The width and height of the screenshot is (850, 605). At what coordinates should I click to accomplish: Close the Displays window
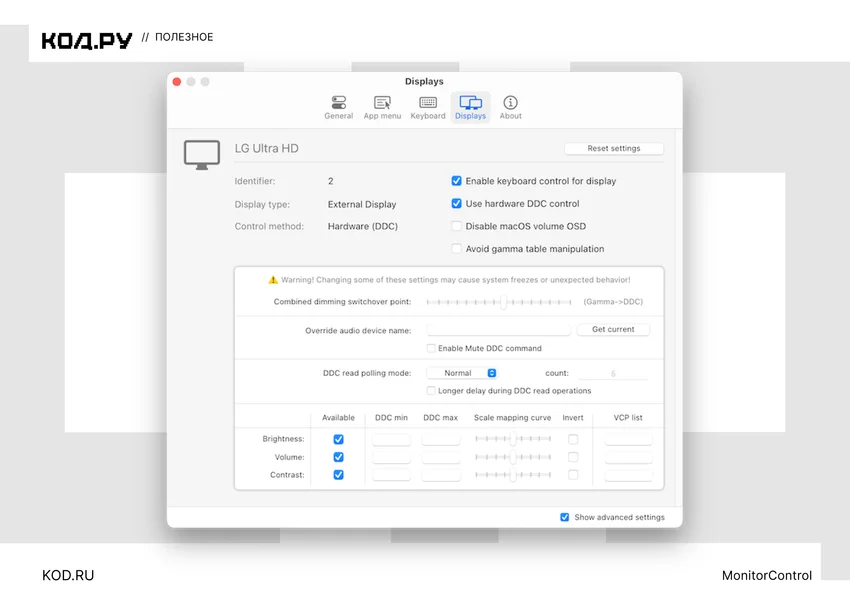pos(177,82)
